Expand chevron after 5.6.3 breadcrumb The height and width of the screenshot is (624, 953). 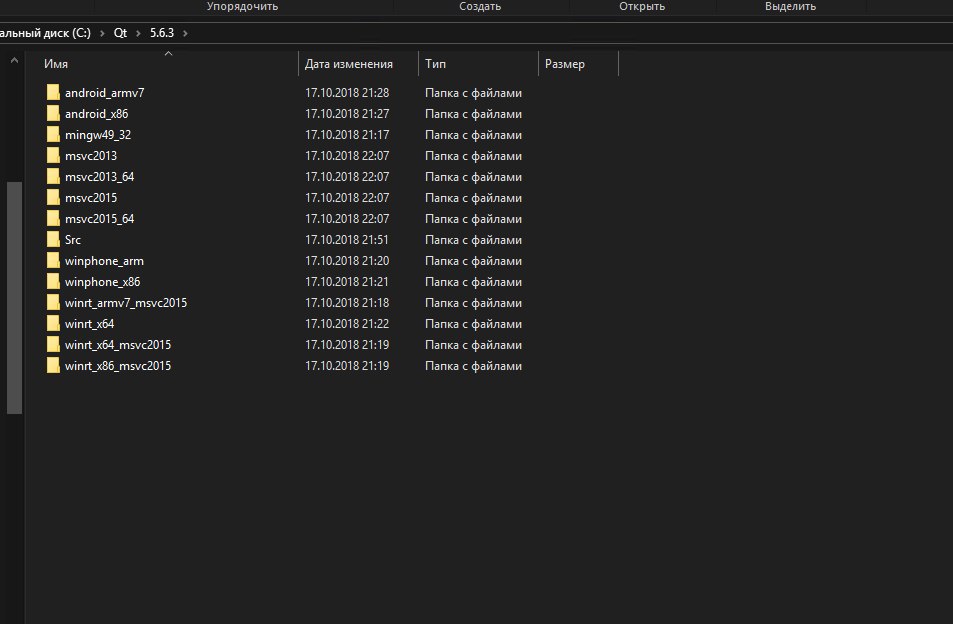tap(185, 33)
